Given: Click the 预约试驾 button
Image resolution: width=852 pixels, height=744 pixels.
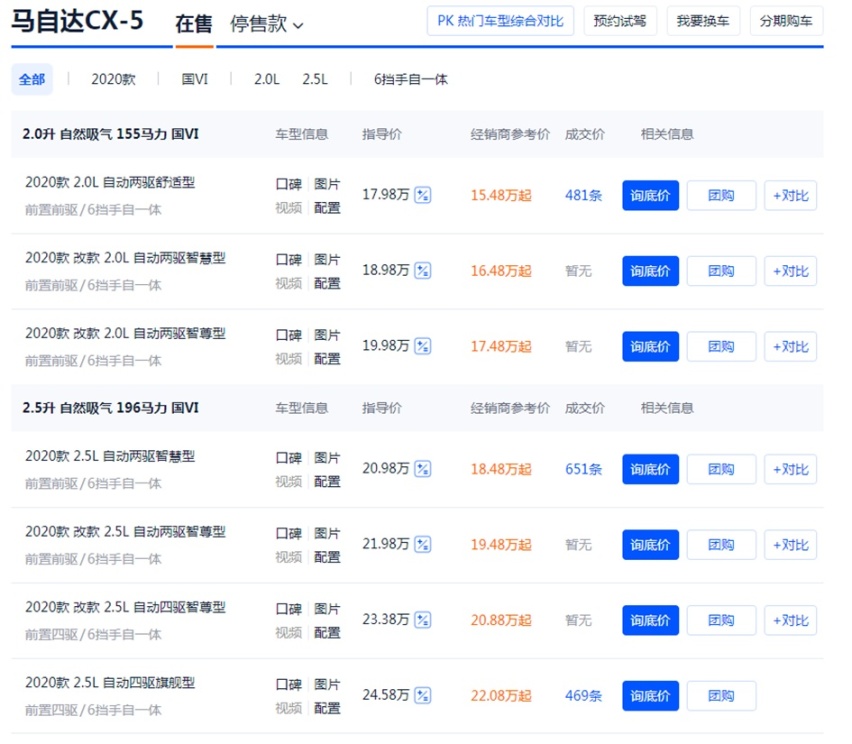Looking at the screenshot, I should click(x=620, y=21).
